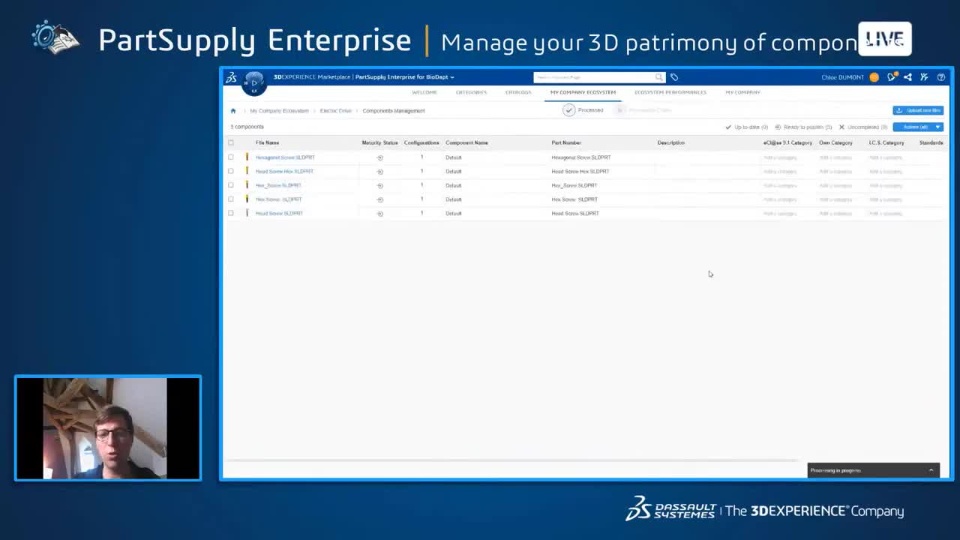The height and width of the screenshot is (540, 960).
Task: Go to My Company Ecosystem breadcrumb
Action: point(279,111)
